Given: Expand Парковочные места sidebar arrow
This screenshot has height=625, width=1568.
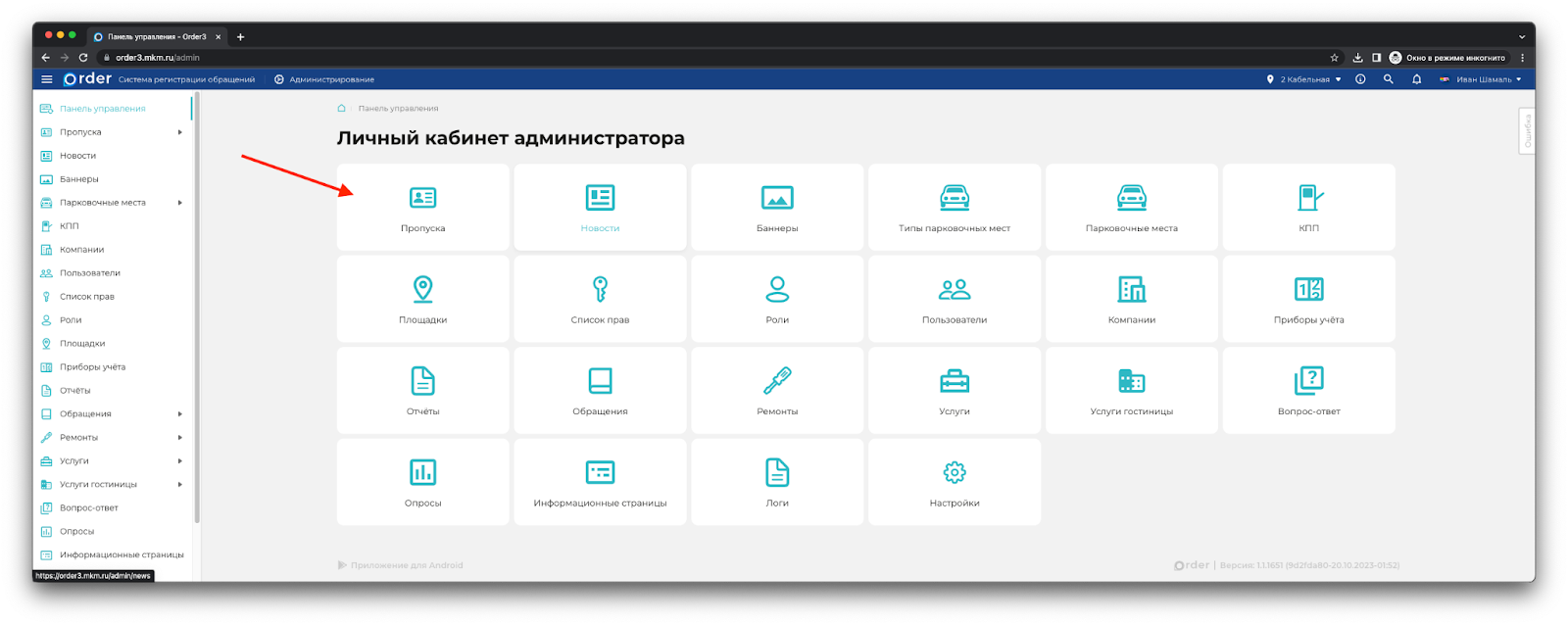Looking at the screenshot, I should pos(180,203).
